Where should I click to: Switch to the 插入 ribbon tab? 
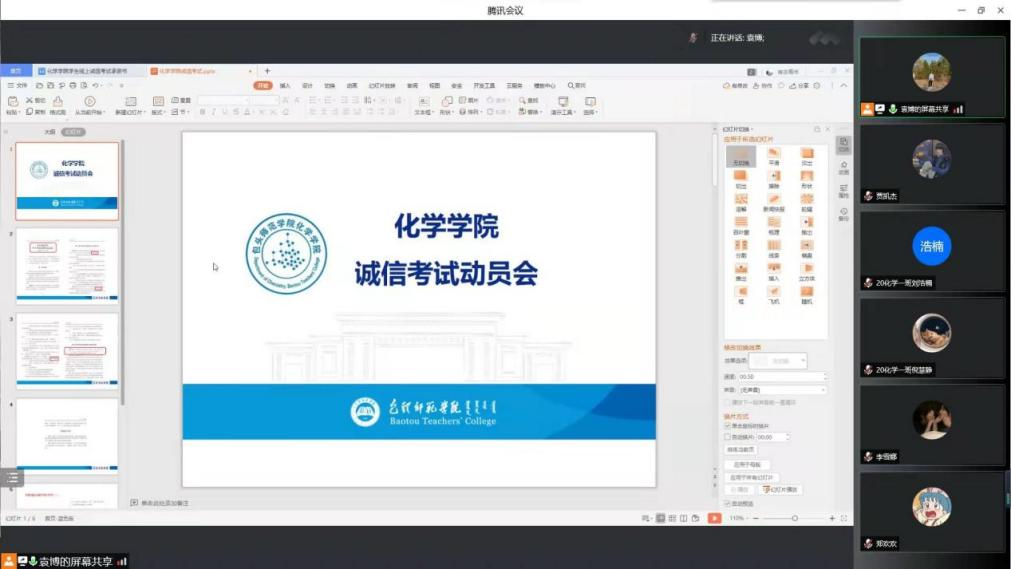click(x=285, y=86)
